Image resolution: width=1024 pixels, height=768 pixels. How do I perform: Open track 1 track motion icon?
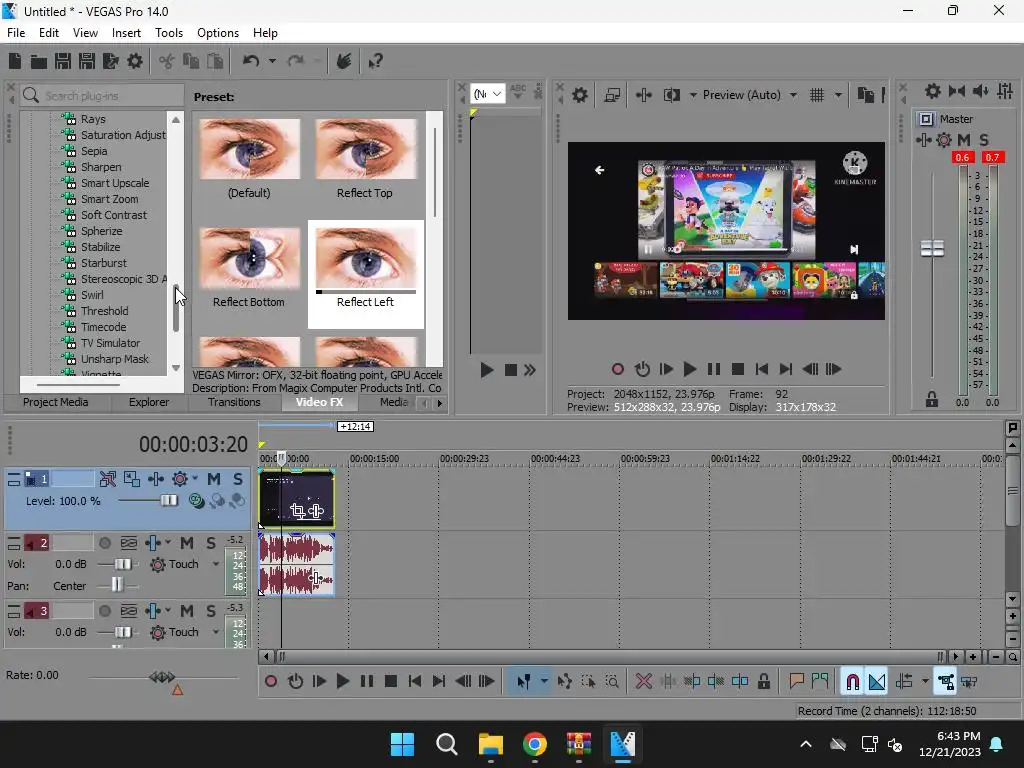(x=132, y=479)
